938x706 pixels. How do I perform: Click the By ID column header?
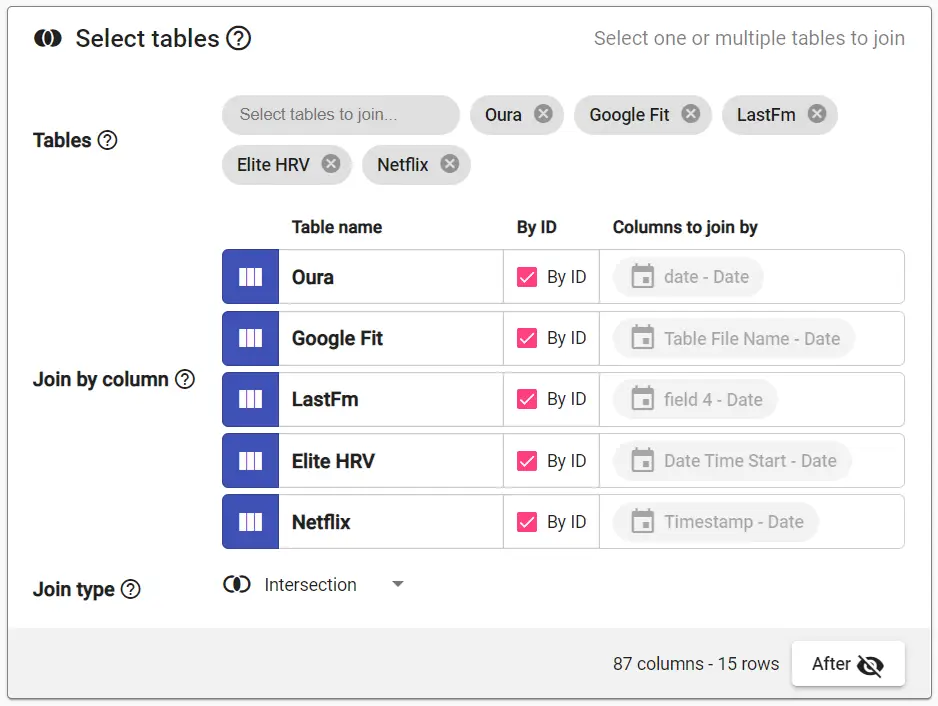click(537, 227)
